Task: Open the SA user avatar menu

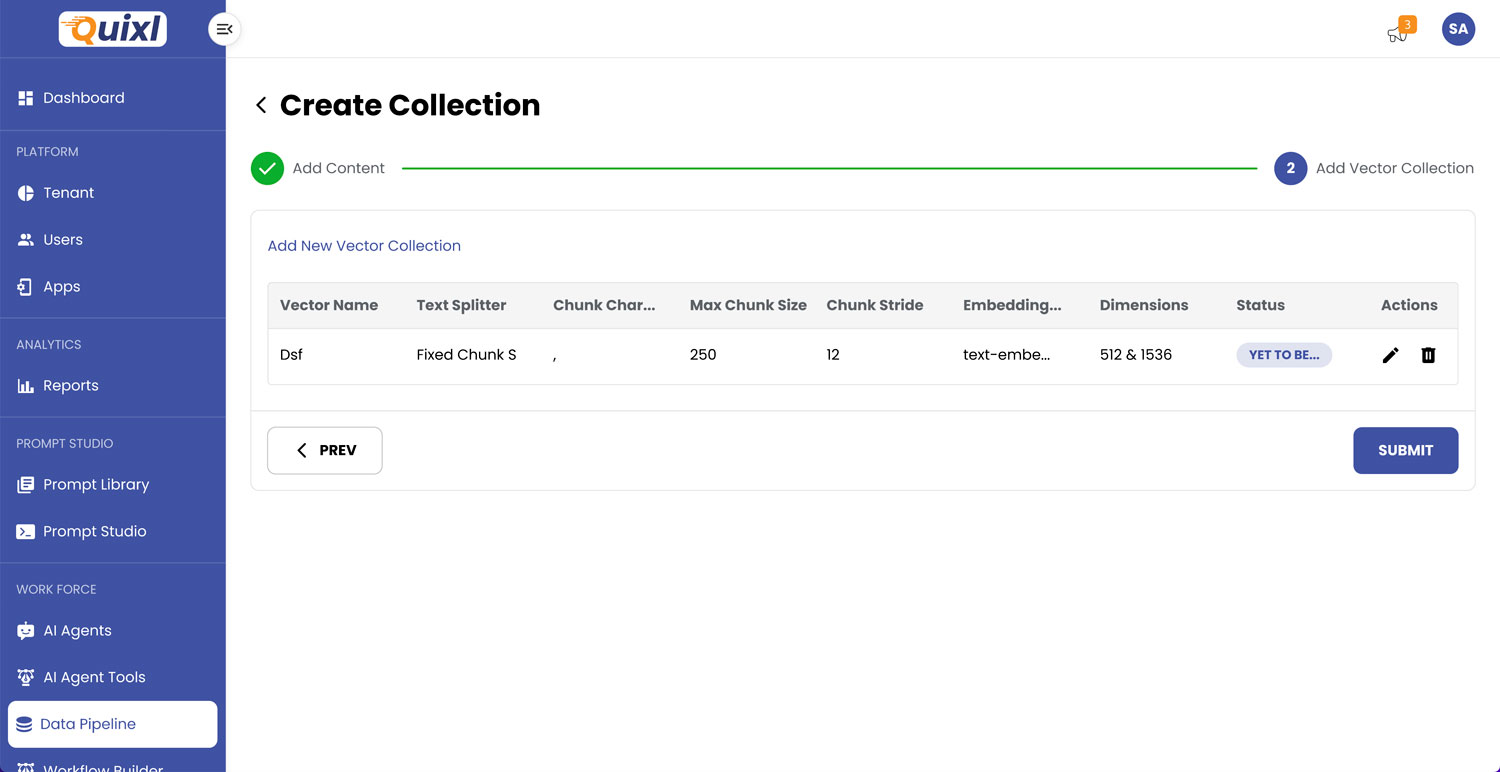Action: tap(1458, 29)
